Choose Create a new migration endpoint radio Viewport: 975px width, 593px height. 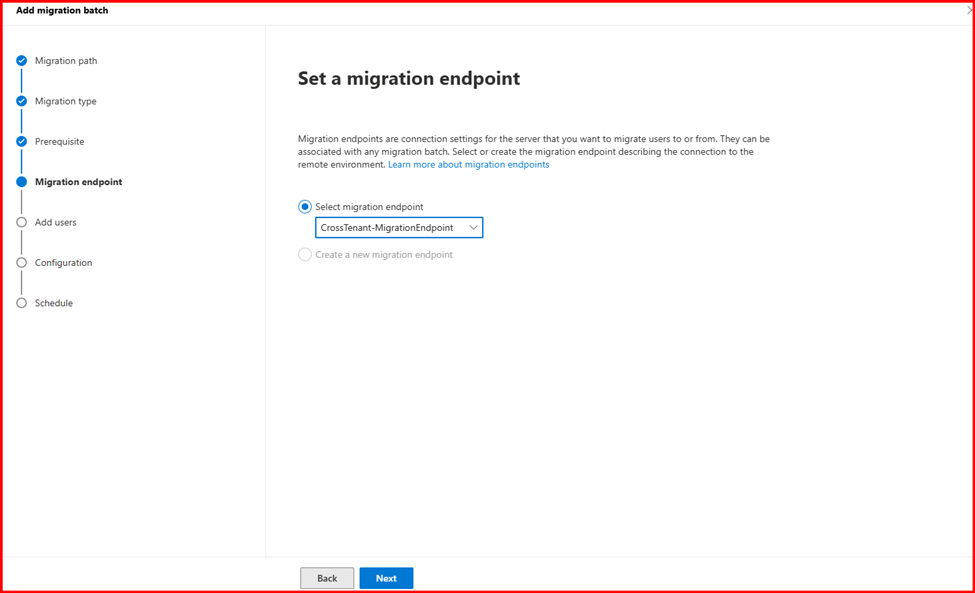point(305,255)
